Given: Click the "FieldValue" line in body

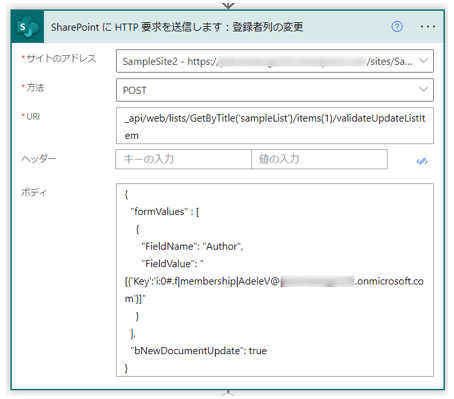Looking at the screenshot, I should click(x=172, y=264).
